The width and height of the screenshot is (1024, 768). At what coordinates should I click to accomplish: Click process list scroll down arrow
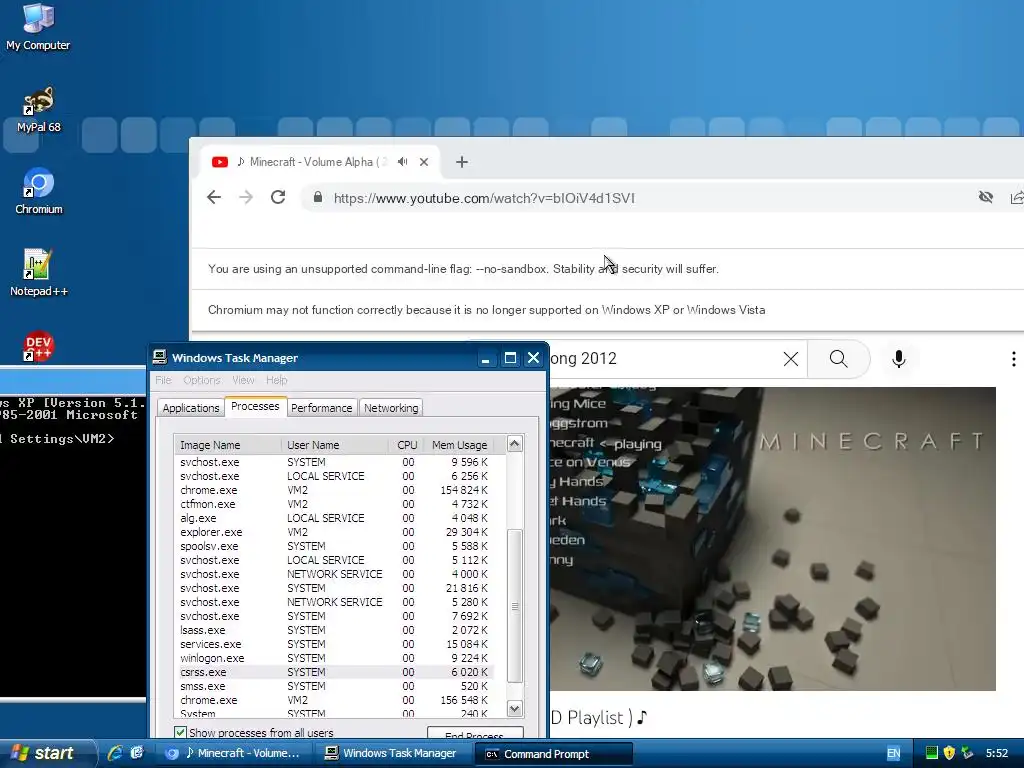click(515, 709)
